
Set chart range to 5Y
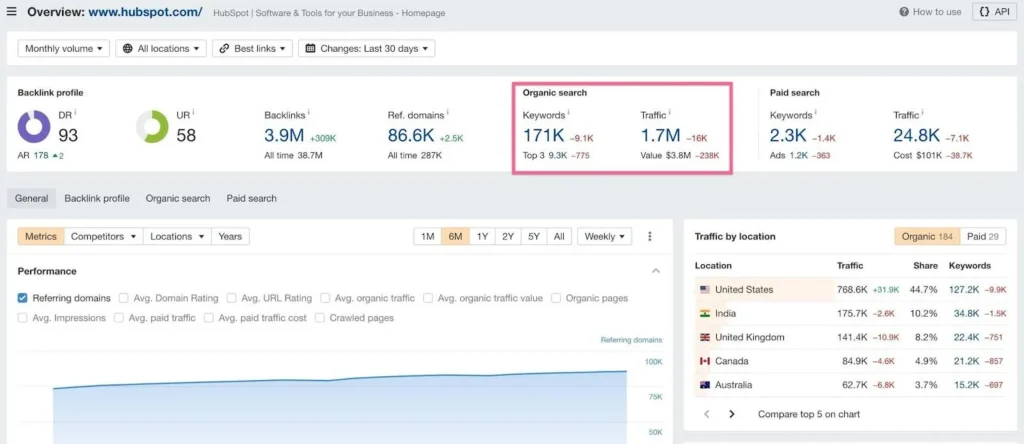(x=534, y=236)
